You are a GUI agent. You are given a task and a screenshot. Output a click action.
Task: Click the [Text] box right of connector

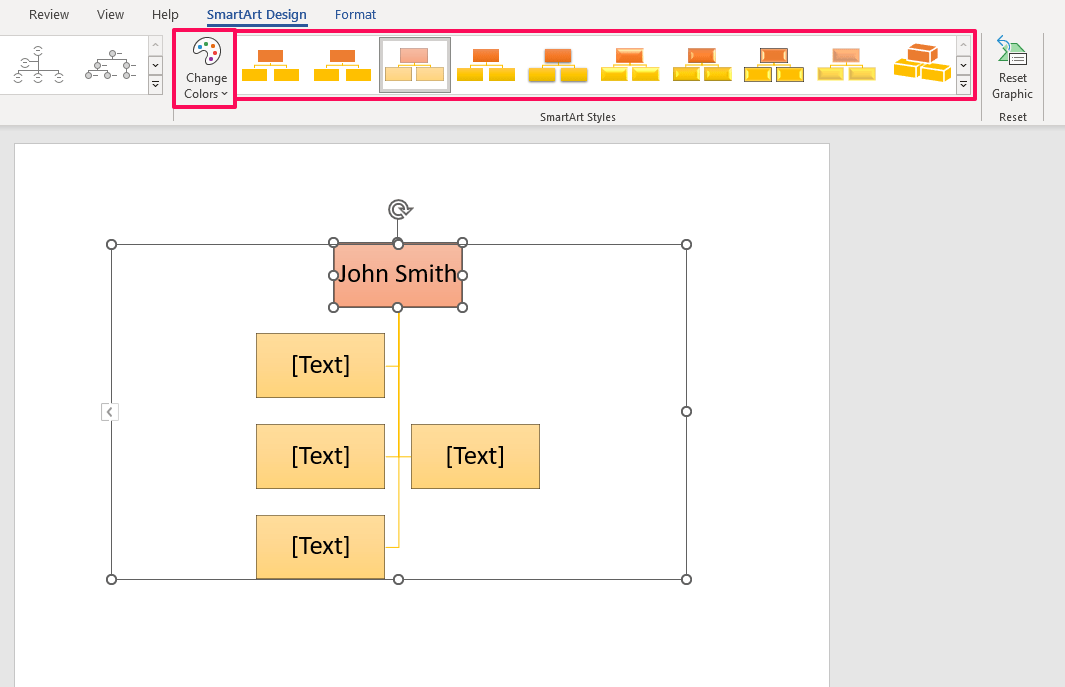[475, 456]
